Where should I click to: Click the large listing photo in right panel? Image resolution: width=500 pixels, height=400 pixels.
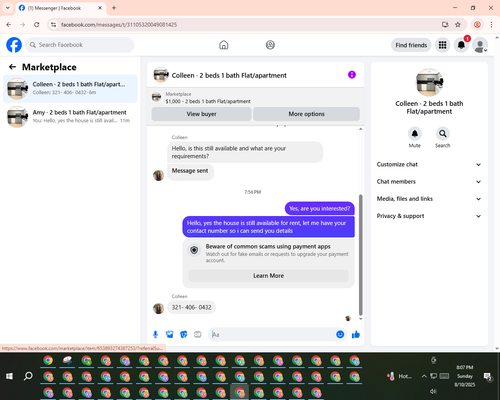tap(429, 82)
